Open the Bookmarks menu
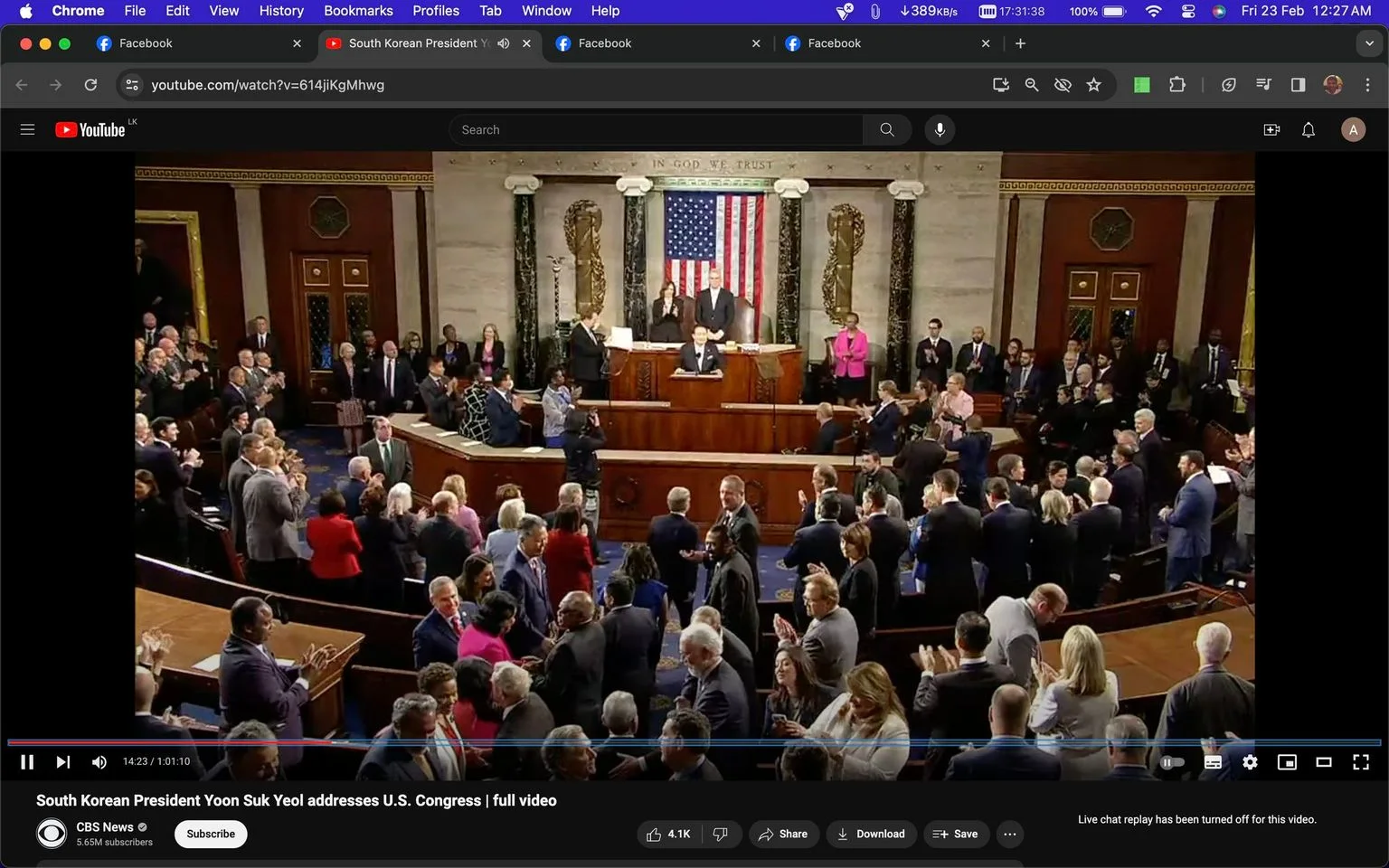The width and height of the screenshot is (1389, 868). coord(358,11)
